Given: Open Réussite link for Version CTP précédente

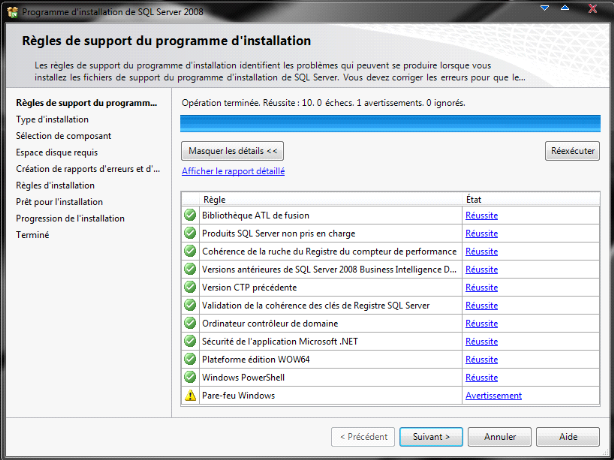Looking at the screenshot, I should click(x=482, y=287).
